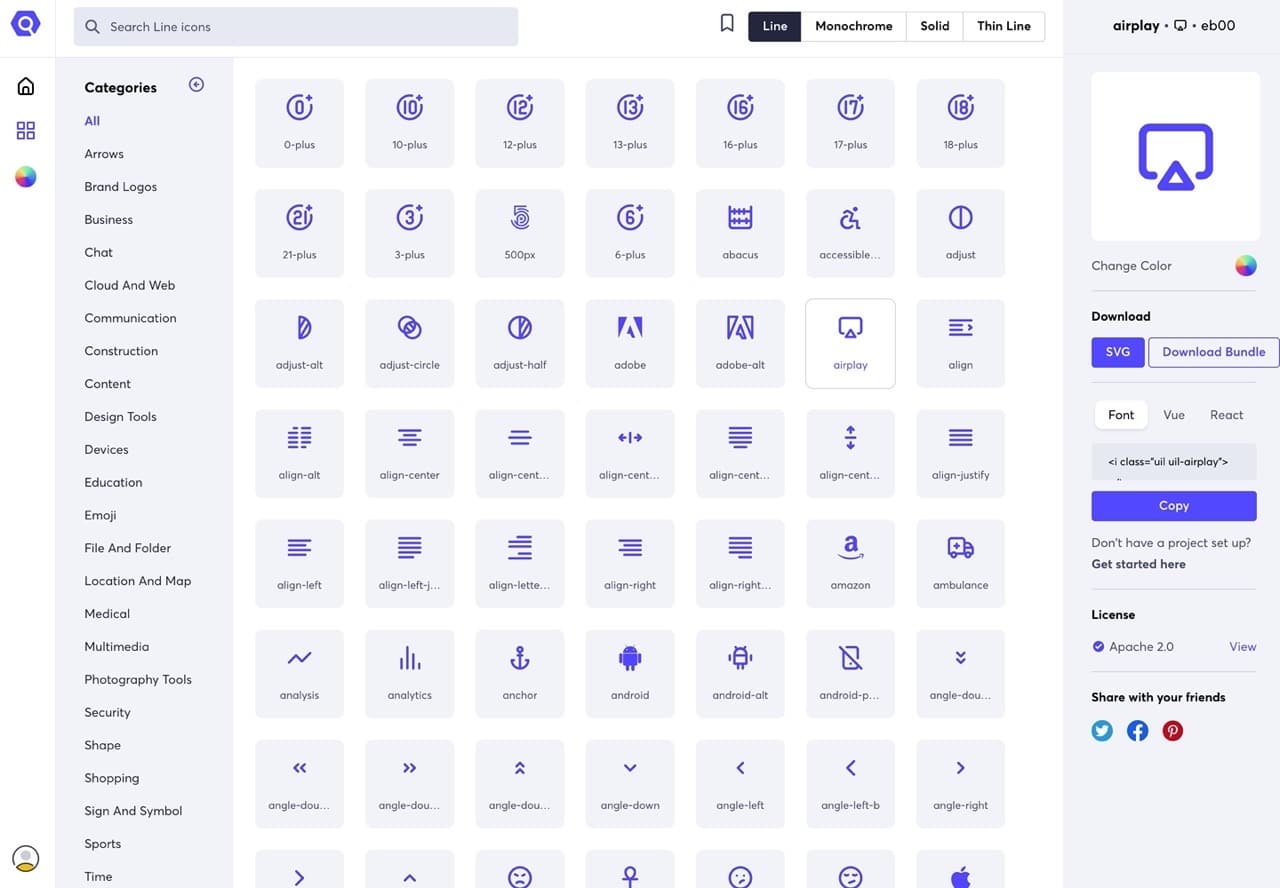
Task: Select the angle-down icon
Action: click(x=630, y=783)
